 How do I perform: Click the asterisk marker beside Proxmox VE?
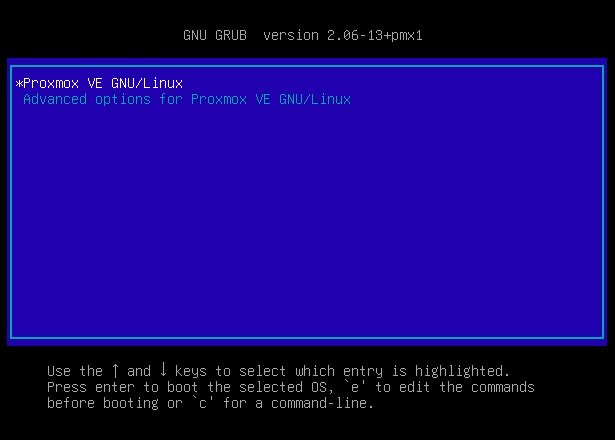[x=19, y=83]
